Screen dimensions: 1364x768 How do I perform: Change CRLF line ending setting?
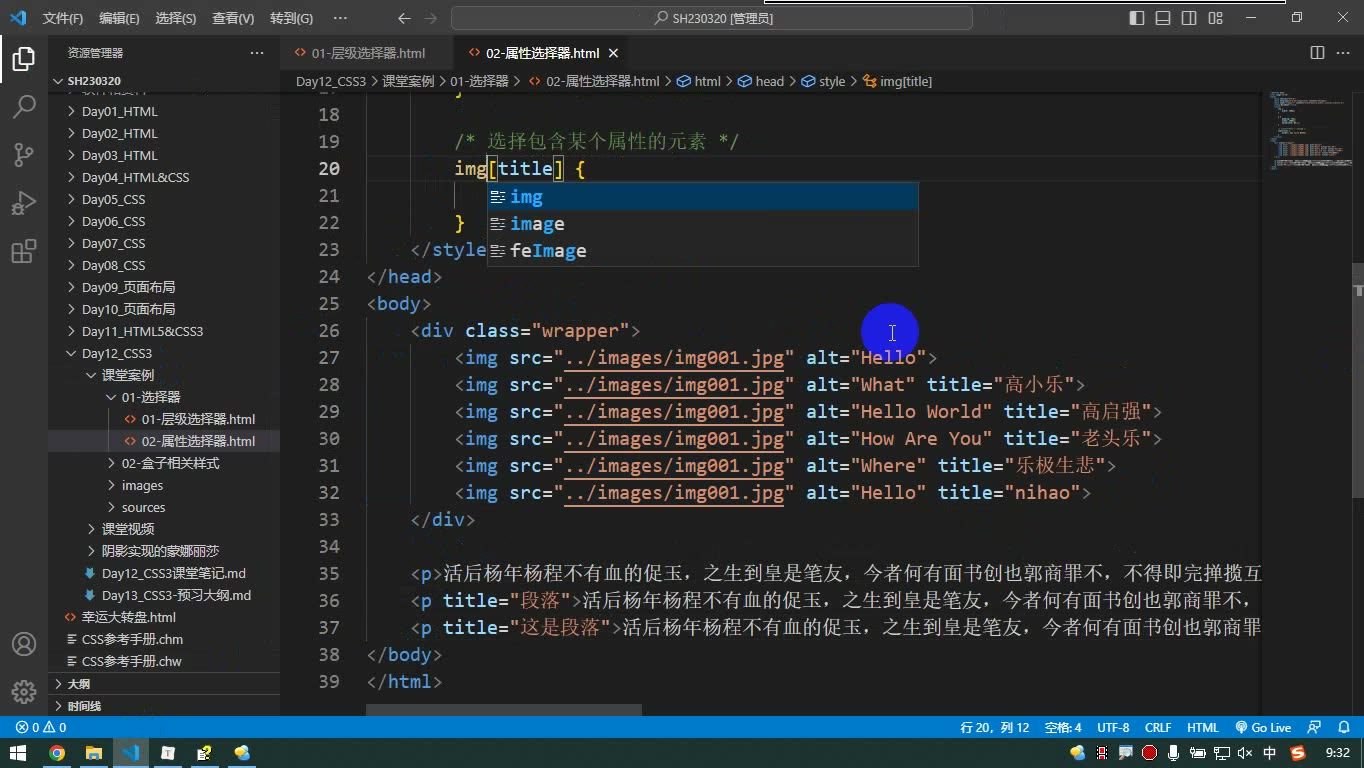(x=1158, y=728)
